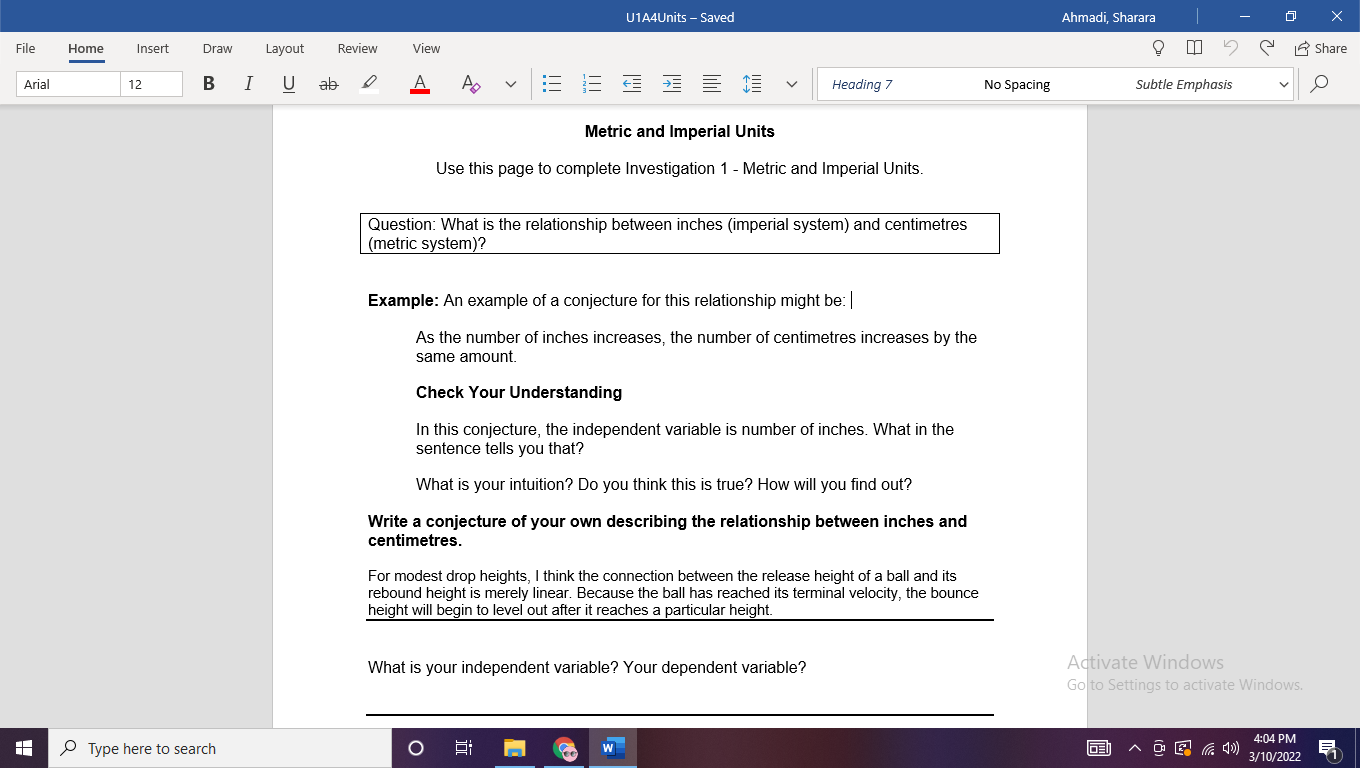Go to the Layout tab
The image size is (1360, 768).
pos(285,48)
